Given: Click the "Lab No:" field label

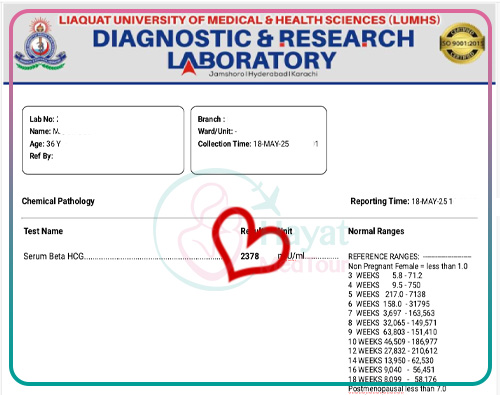Looking at the screenshot, I should point(42,119).
